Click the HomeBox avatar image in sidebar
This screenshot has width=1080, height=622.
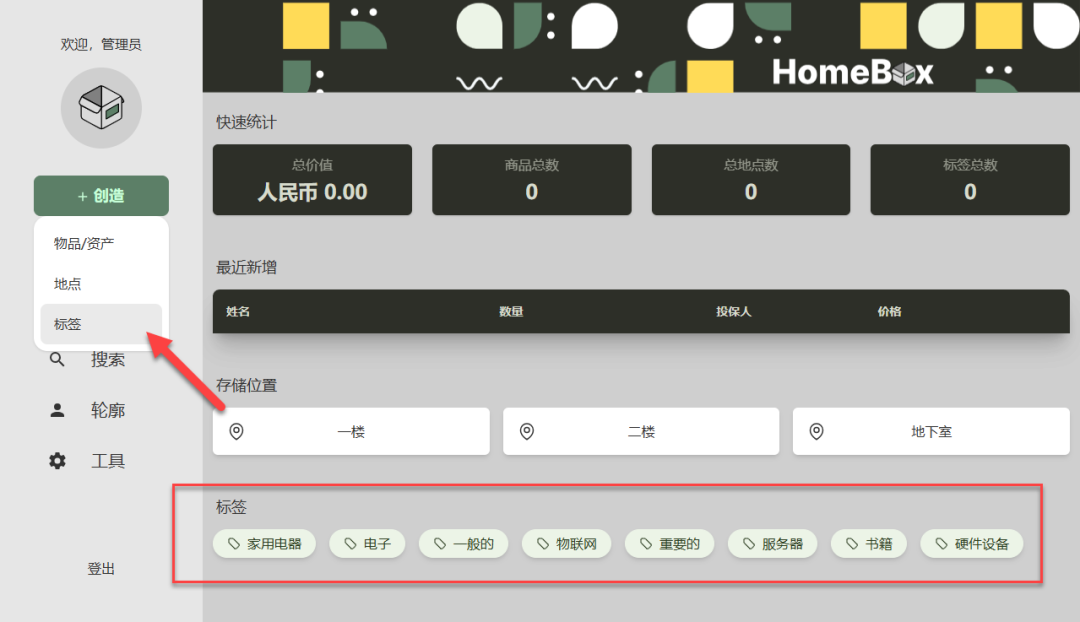[101, 107]
